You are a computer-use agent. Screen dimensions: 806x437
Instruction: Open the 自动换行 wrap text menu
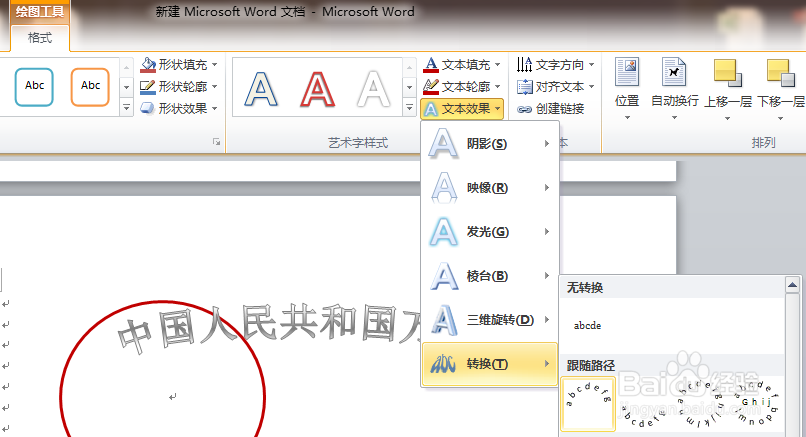tap(674, 89)
